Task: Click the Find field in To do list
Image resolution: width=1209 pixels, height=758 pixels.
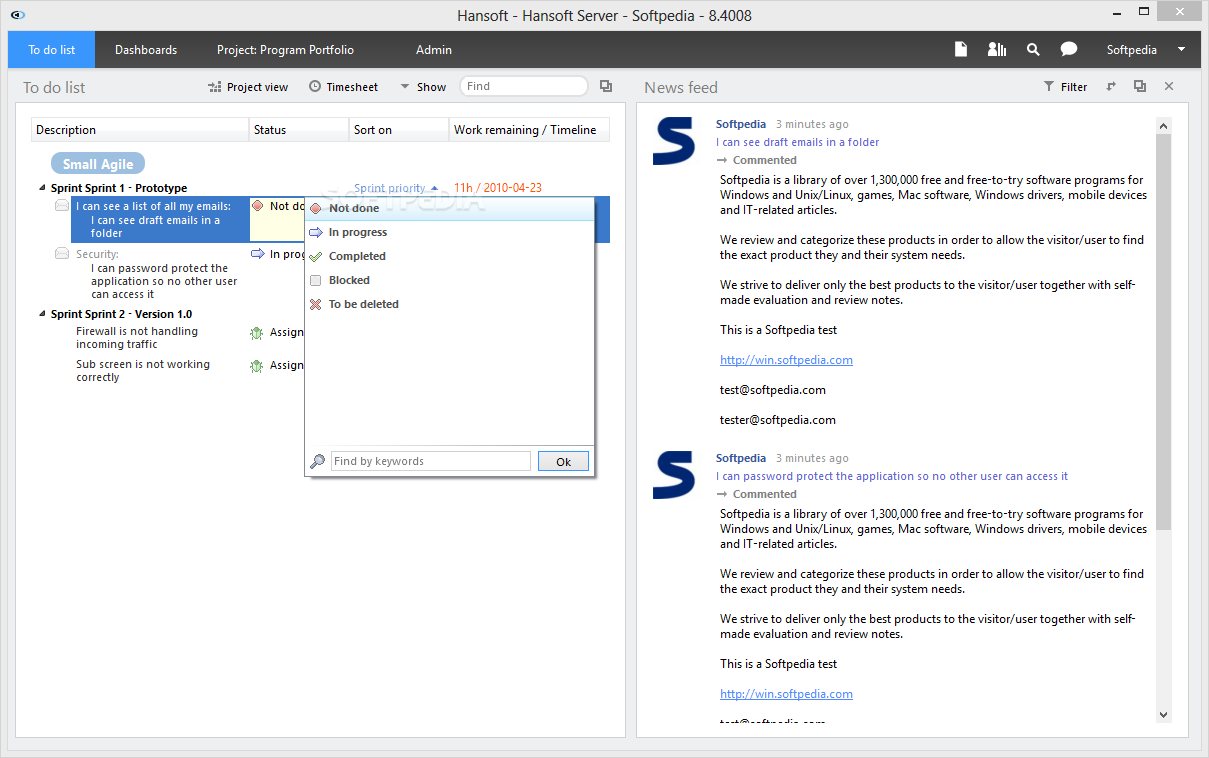Action: [x=523, y=86]
